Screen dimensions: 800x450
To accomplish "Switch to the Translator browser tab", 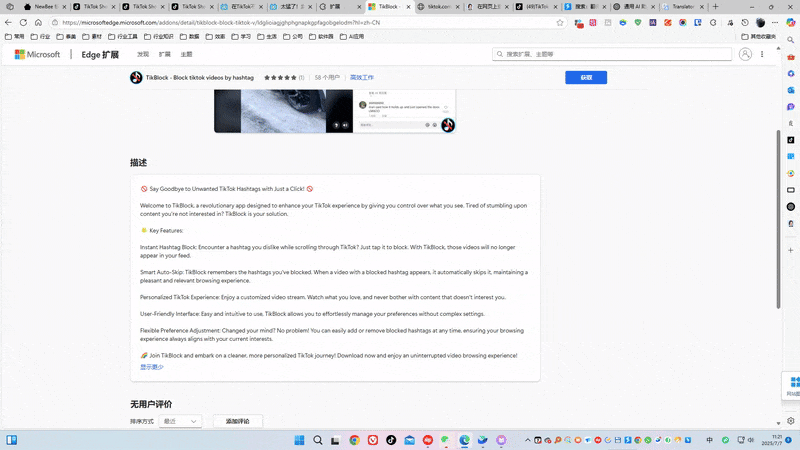I will coord(683,7).
